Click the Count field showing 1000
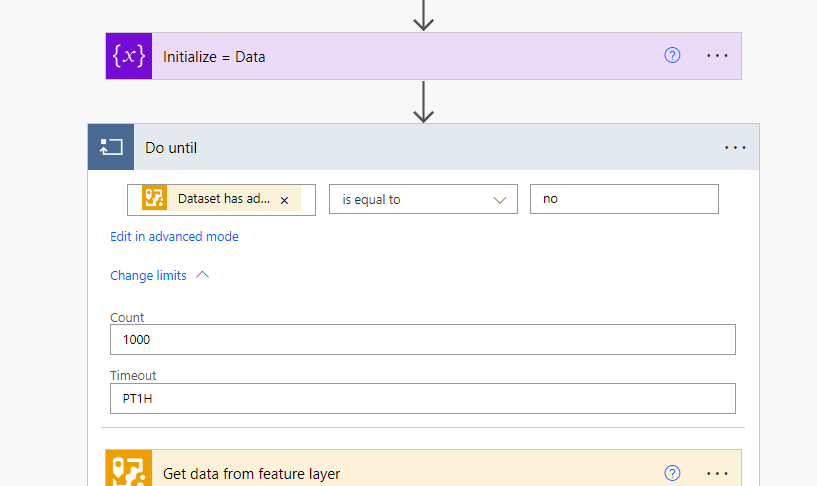817x486 pixels. [423, 339]
